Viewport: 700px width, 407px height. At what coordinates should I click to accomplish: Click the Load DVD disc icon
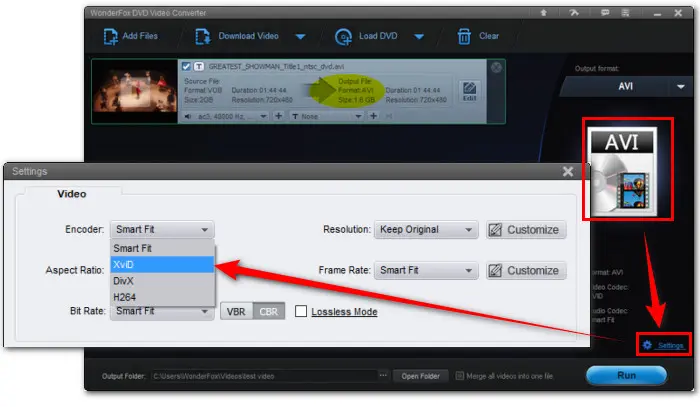coord(343,37)
